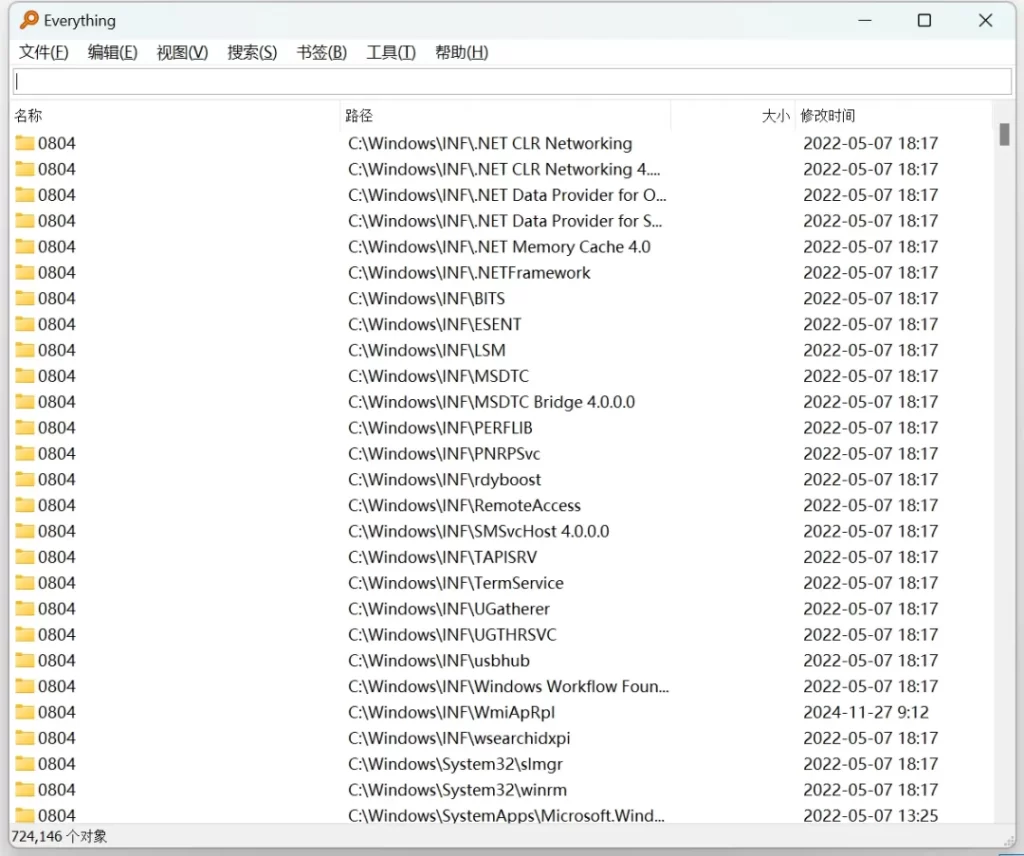This screenshot has width=1024, height=856.
Task: Select folder icon for .NET CLR Networking row
Action: click(x=25, y=143)
